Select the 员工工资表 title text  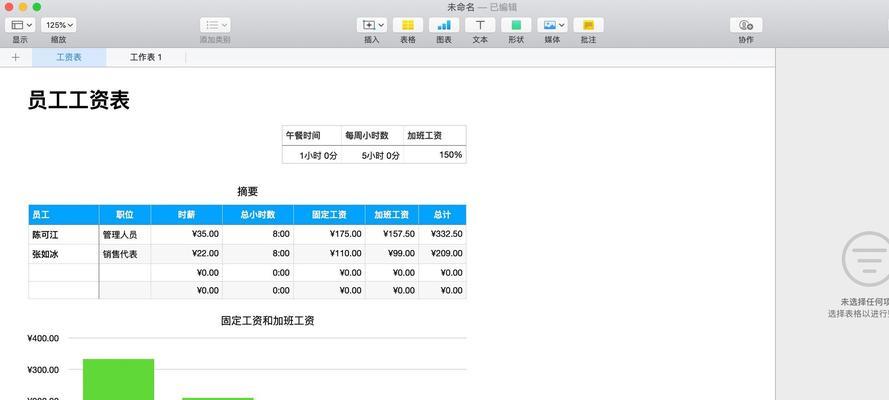click(x=79, y=100)
